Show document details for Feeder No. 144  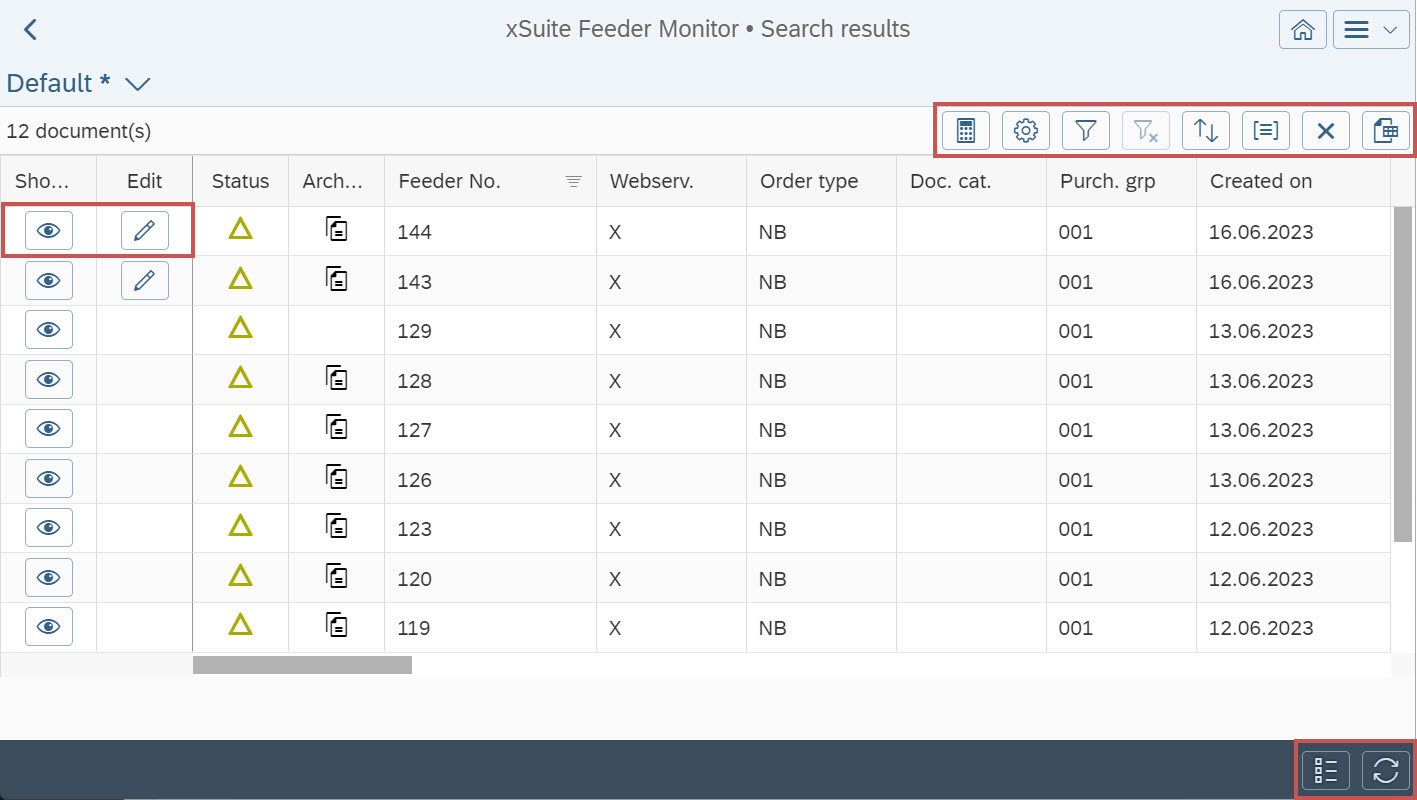[x=48, y=230]
